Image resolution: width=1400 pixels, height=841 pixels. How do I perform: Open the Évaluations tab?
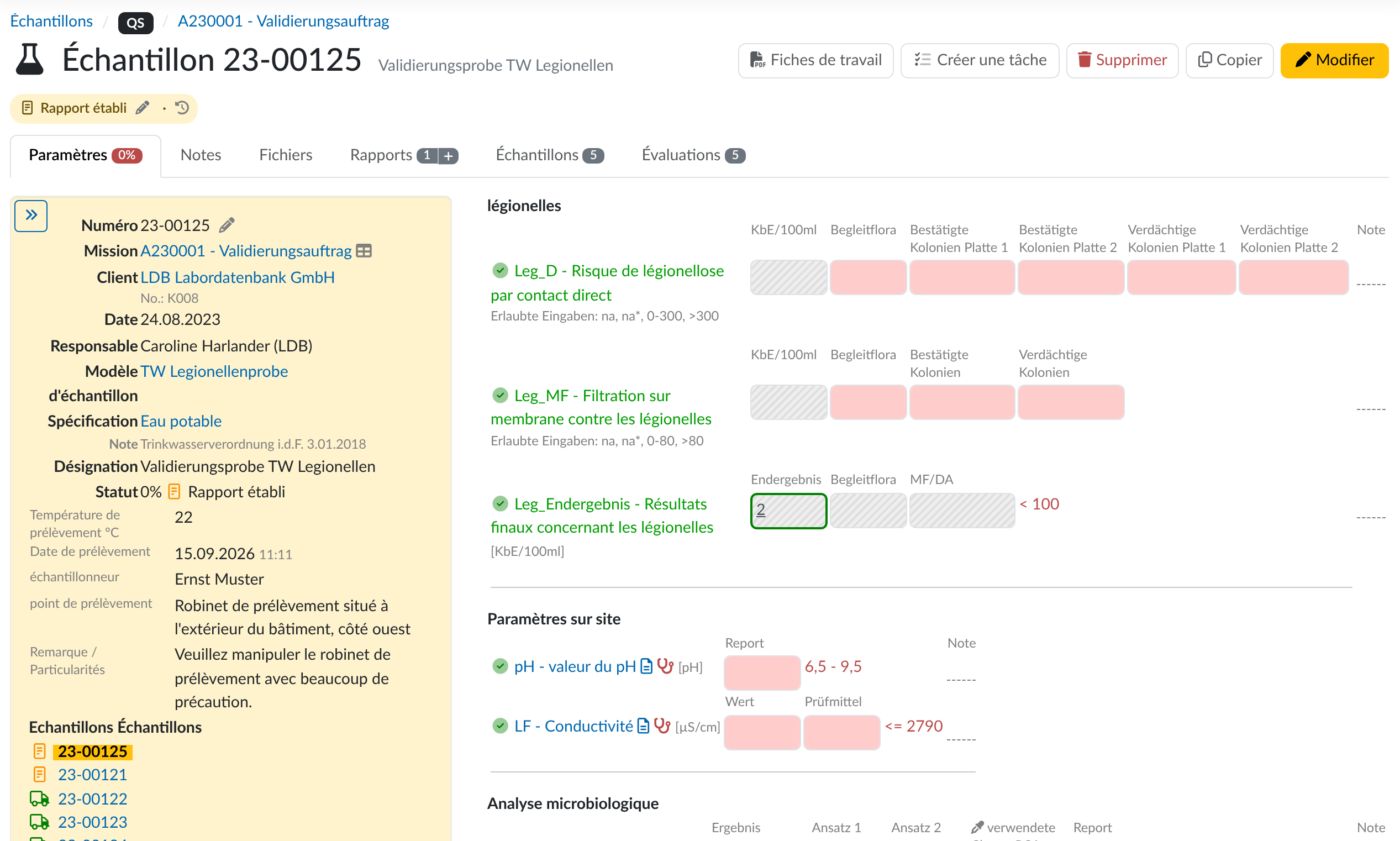pyautogui.click(x=693, y=155)
